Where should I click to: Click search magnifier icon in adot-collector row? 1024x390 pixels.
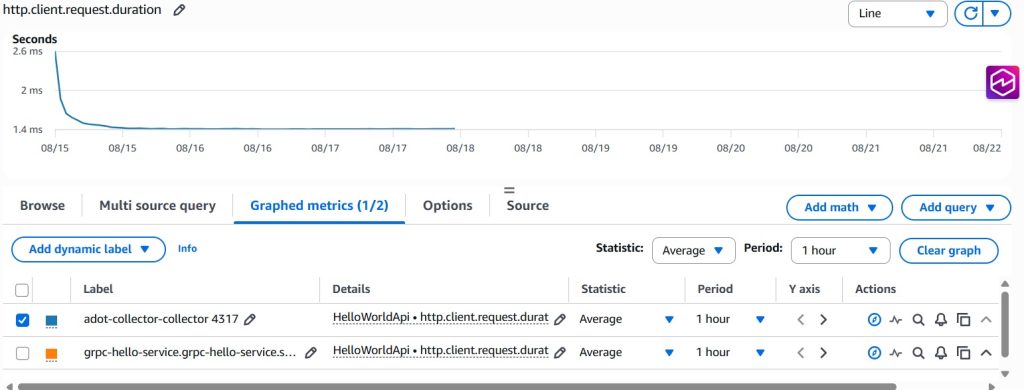918,319
